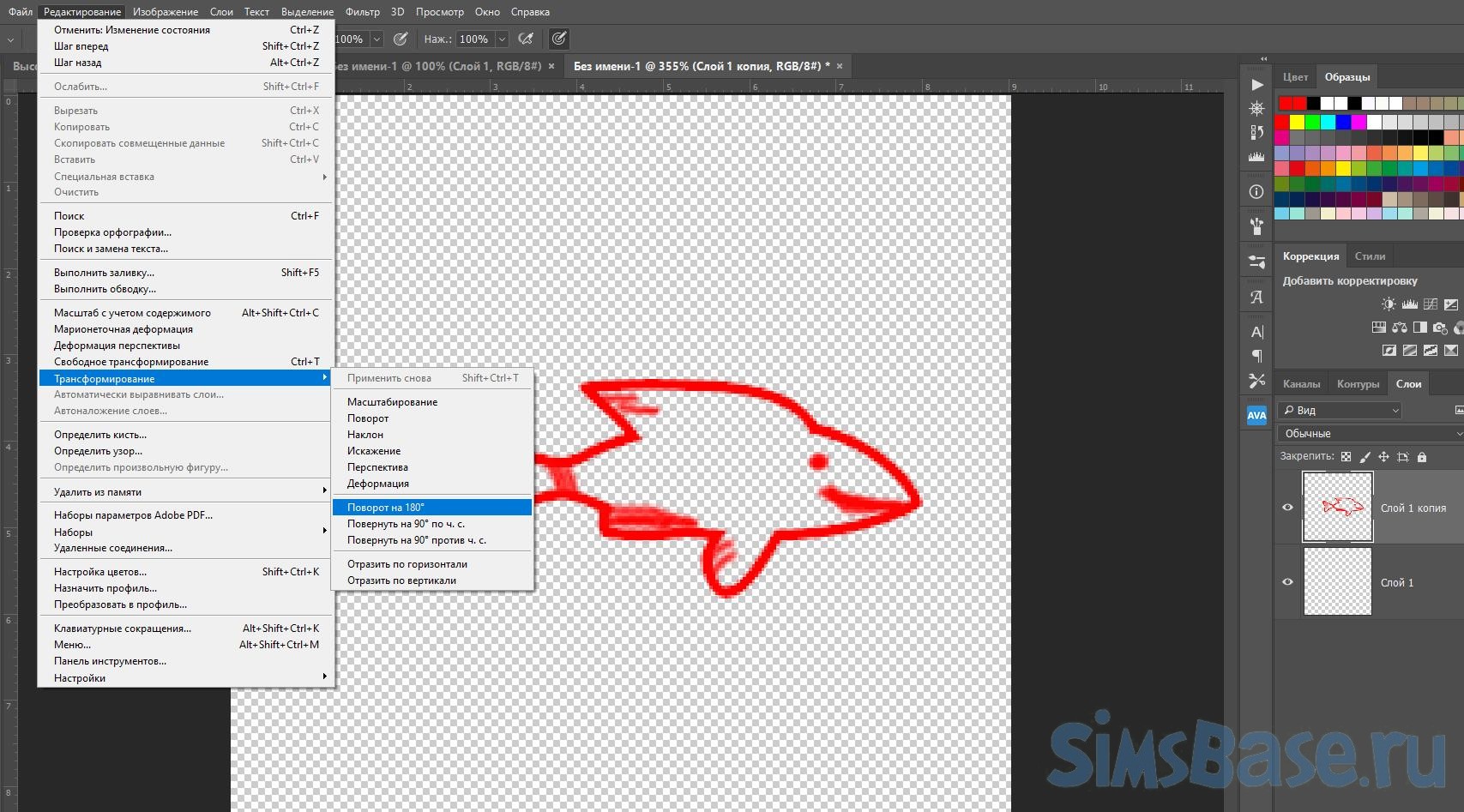Open the Info panel icon
The width and height of the screenshot is (1464, 812).
[x=1256, y=192]
